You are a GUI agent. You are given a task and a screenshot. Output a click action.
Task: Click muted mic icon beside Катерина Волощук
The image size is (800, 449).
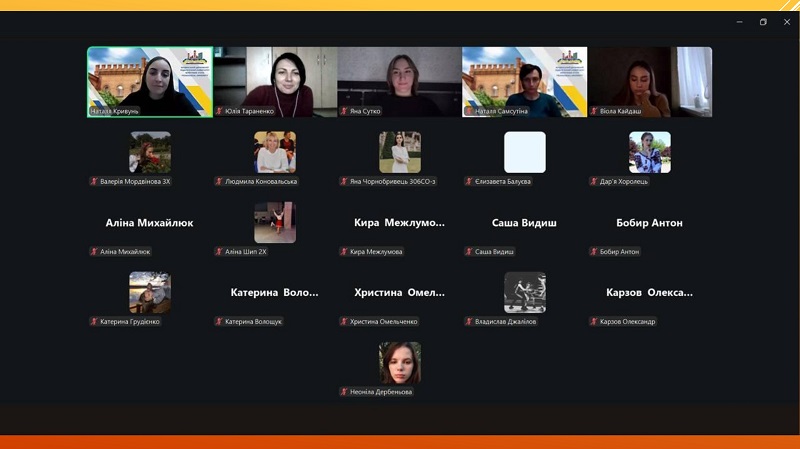[x=220, y=321]
